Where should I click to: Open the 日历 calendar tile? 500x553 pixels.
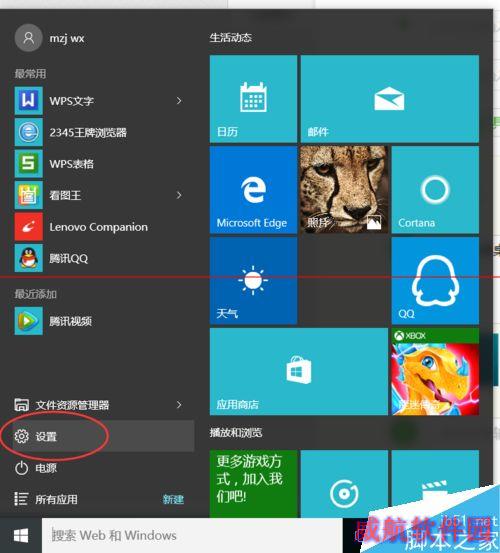coord(253,99)
